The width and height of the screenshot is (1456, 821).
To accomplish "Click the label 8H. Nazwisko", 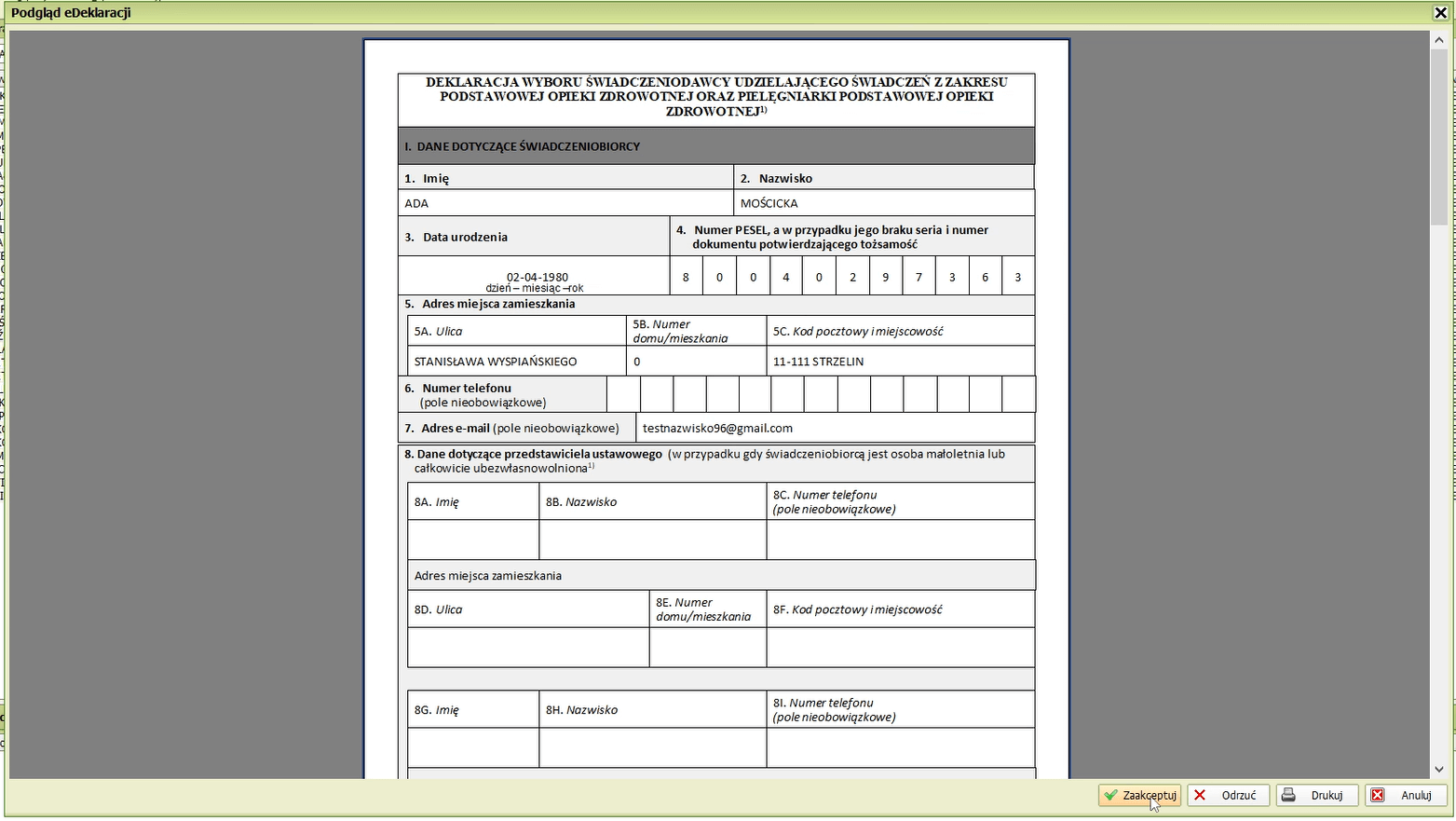I will click(581, 709).
